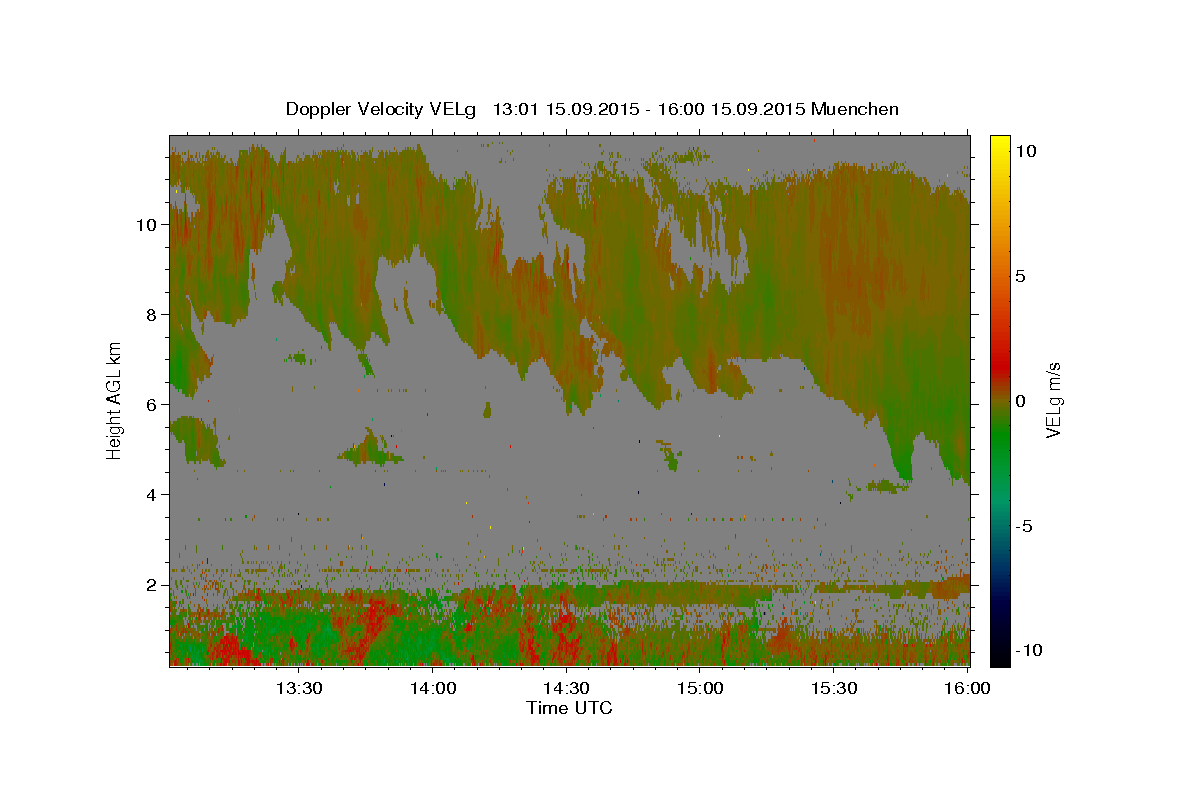Click the colorbar label '-5'
This screenshot has height=800, width=1200.
tap(1024, 525)
